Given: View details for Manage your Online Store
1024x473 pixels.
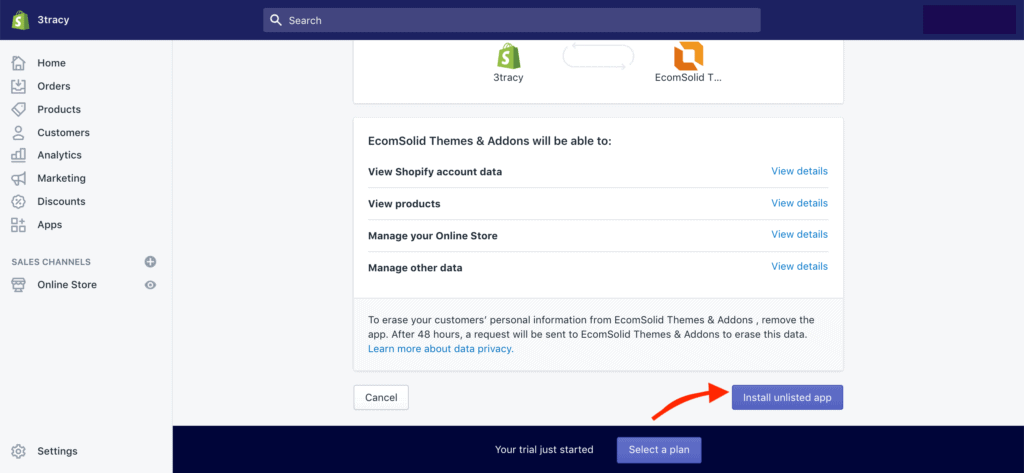Looking at the screenshot, I should [799, 235].
